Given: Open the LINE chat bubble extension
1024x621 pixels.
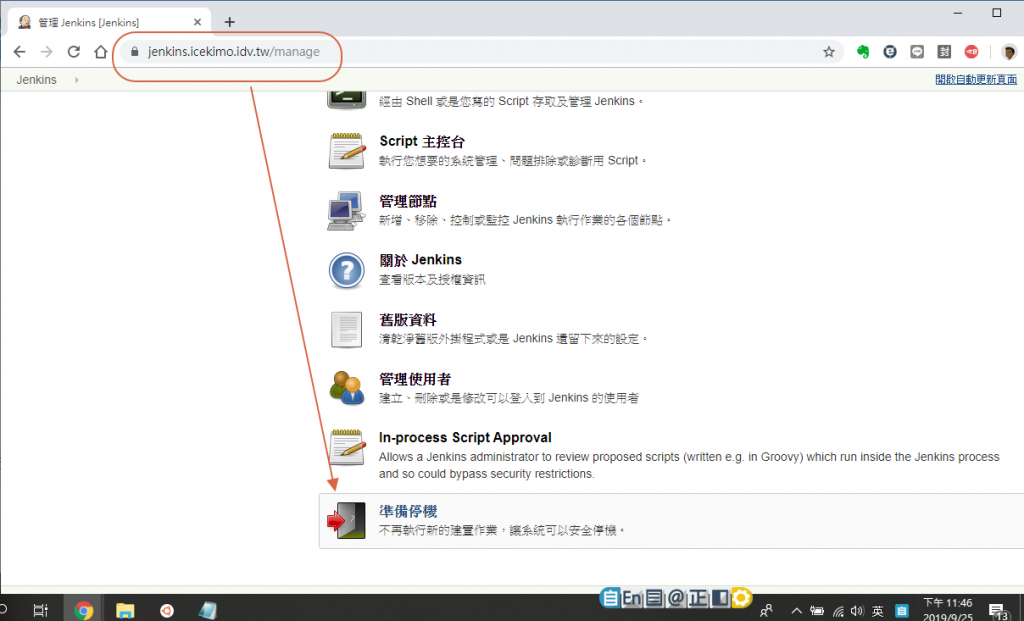Looking at the screenshot, I should (917, 52).
